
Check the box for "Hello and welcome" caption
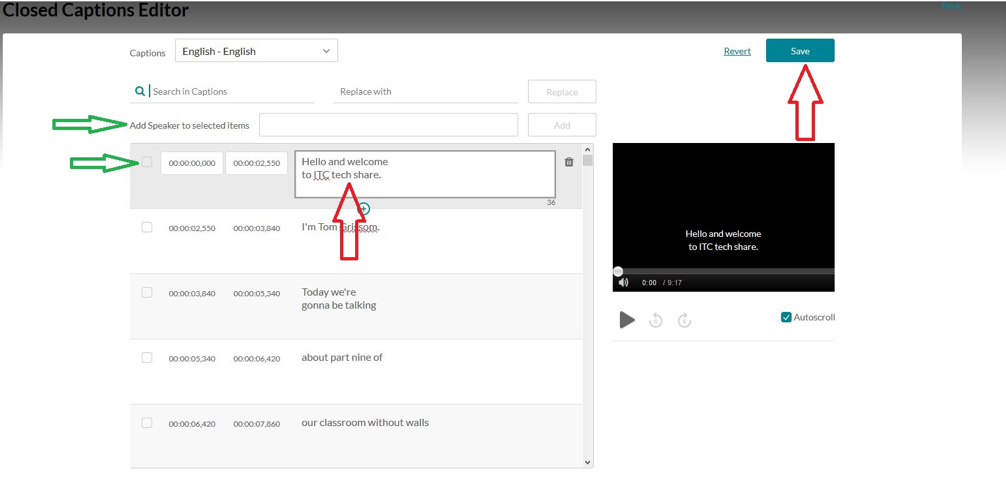pyautogui.click(x=147, y=162)
